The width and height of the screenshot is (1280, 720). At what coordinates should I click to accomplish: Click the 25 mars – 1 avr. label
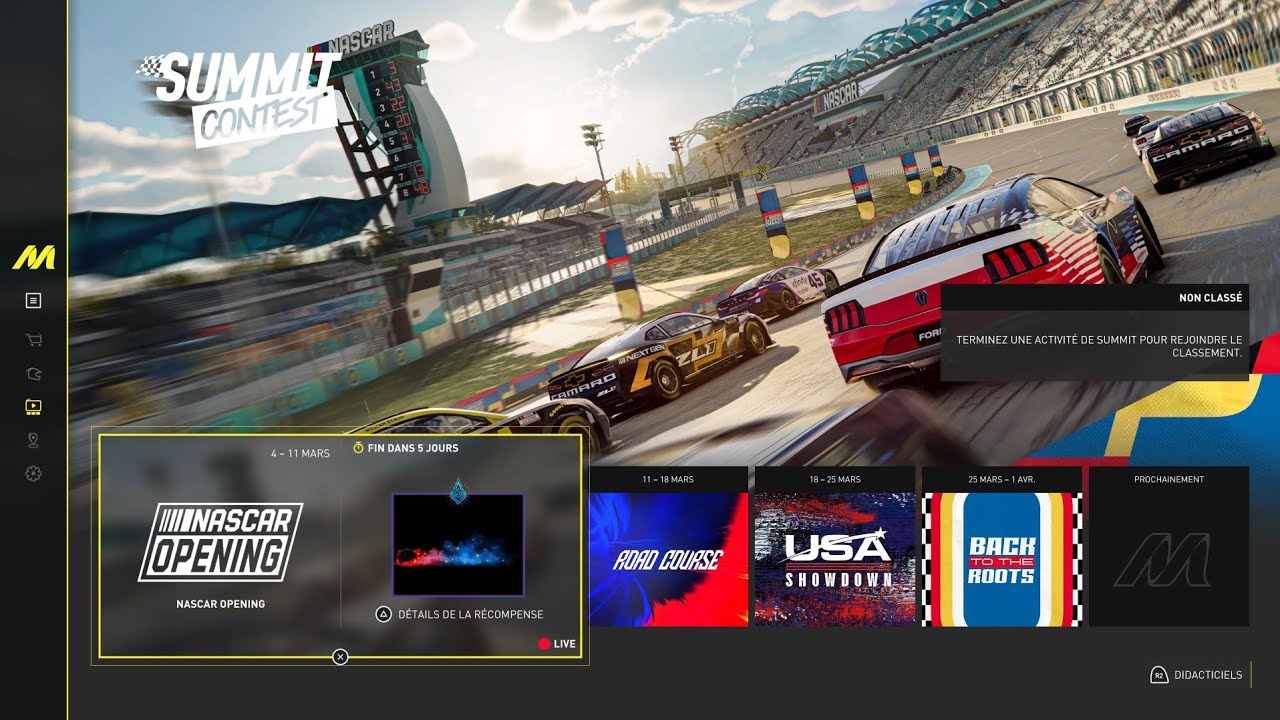(1002, 480)
